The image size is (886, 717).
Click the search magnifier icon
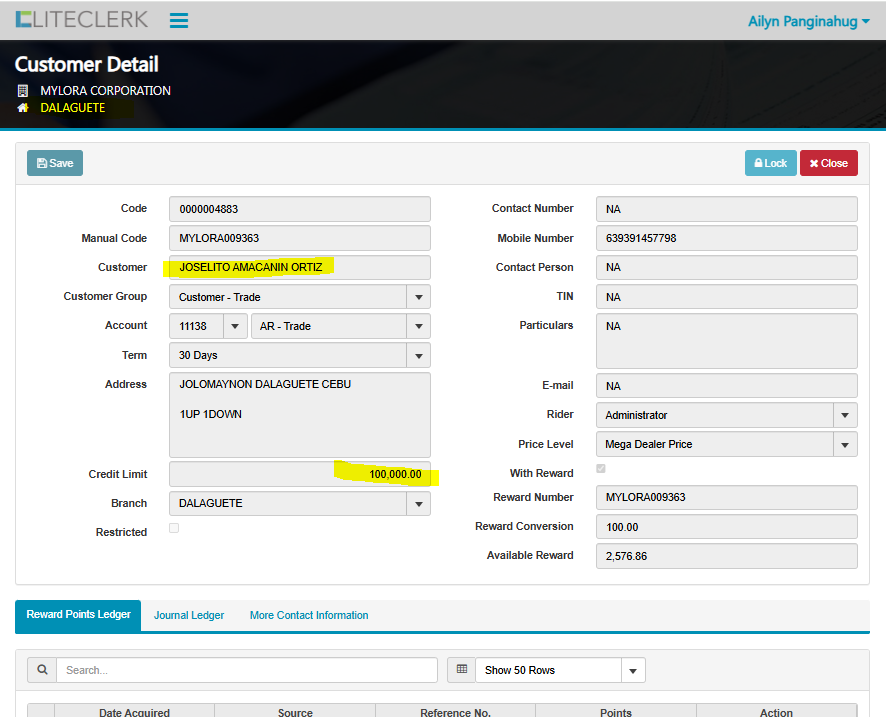pyautogui.click(x=42, y=670)
